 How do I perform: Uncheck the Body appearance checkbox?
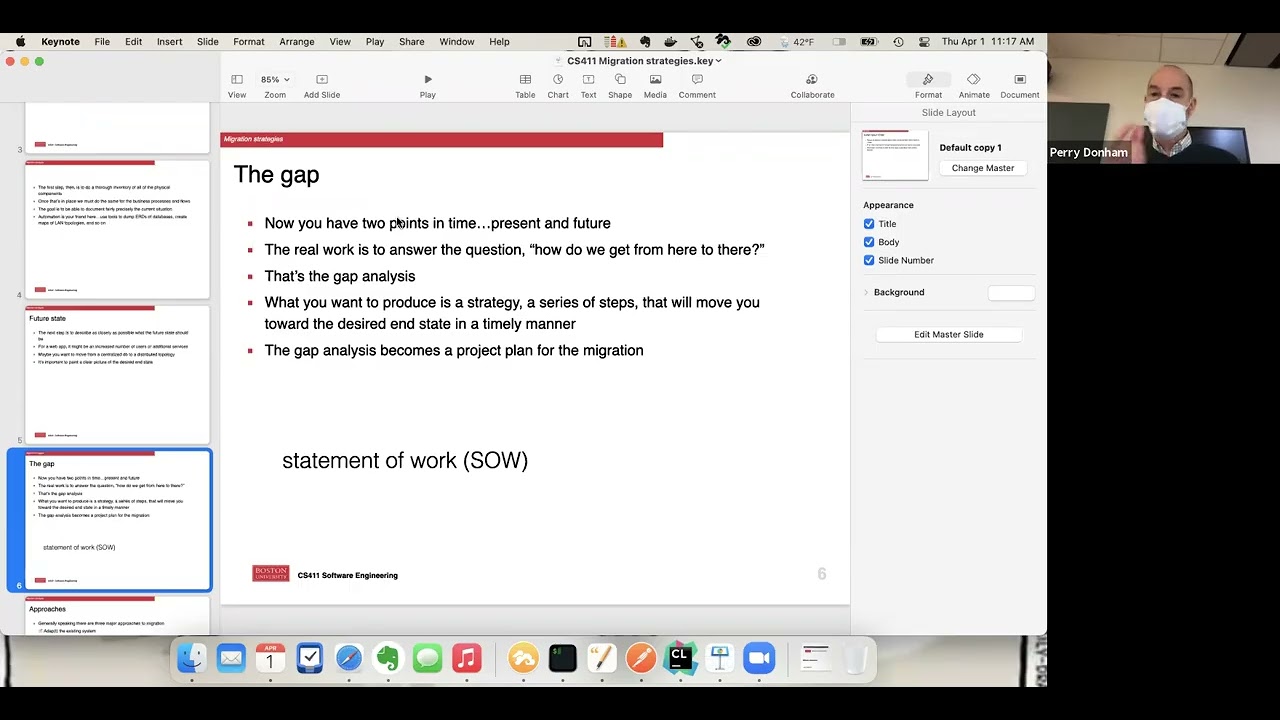pos(869,242)
